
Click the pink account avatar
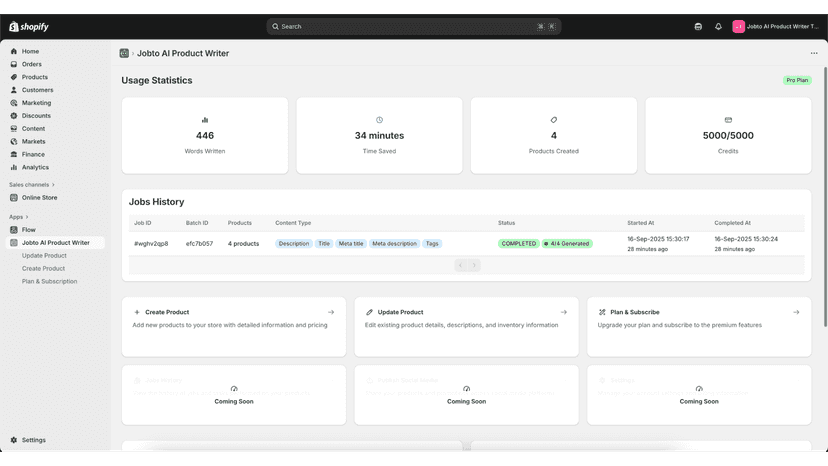(x=738, y=26)
